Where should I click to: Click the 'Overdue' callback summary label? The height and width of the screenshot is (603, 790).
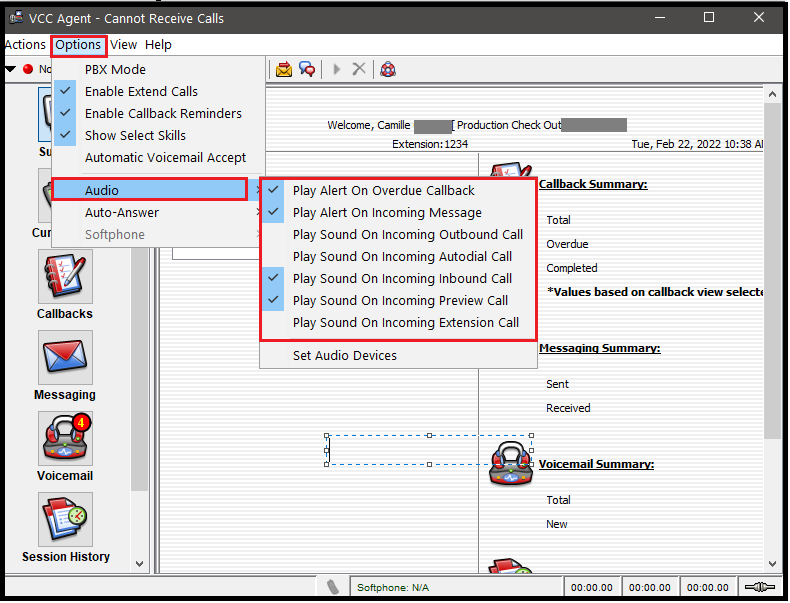[567, 244]
